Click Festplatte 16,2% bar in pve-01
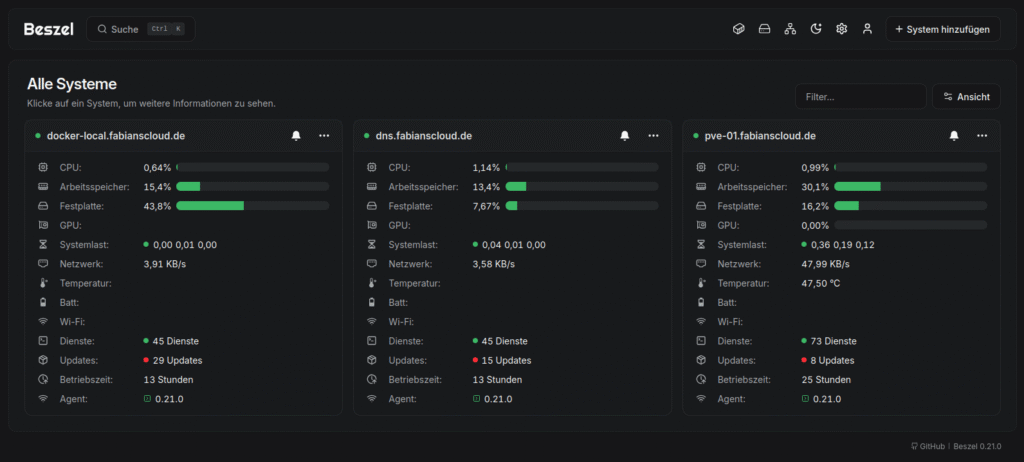 point(910,206)
